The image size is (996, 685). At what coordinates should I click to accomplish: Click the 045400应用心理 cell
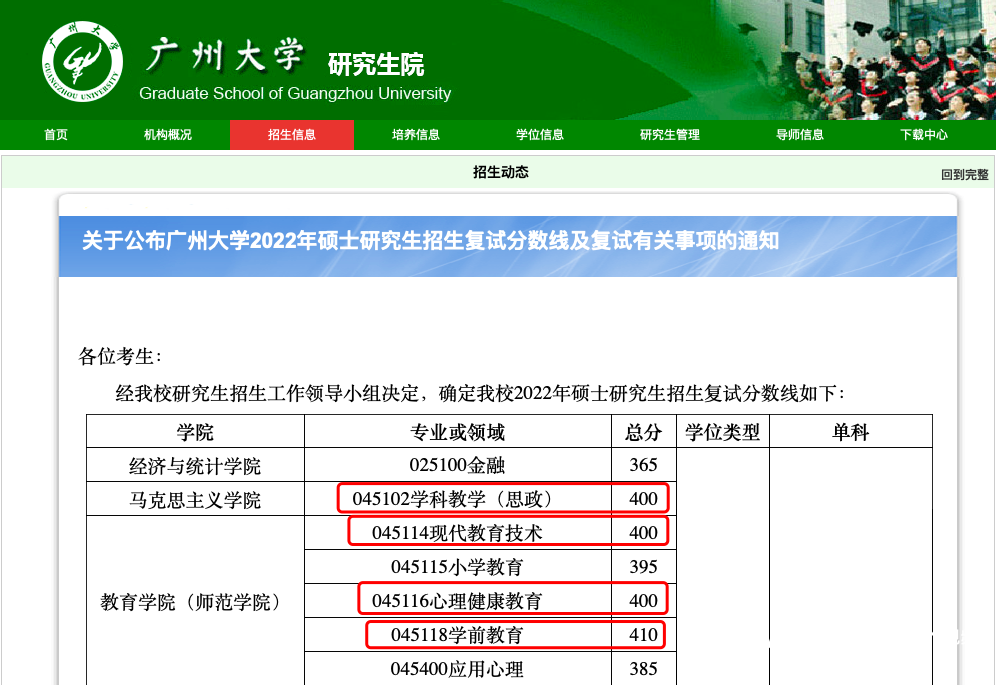point(457,668)
